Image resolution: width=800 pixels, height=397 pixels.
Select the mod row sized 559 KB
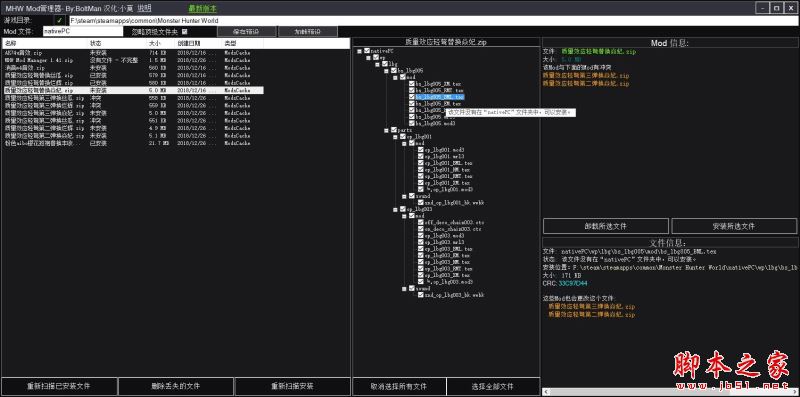pos(133,105)
